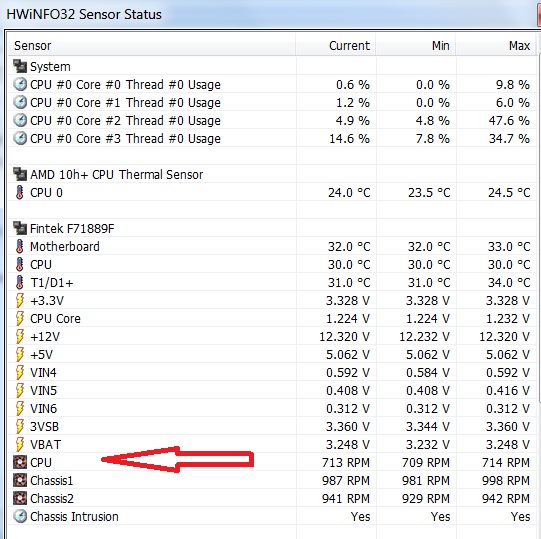Click the T1/D1+ thermometer icon

point(20,283)
